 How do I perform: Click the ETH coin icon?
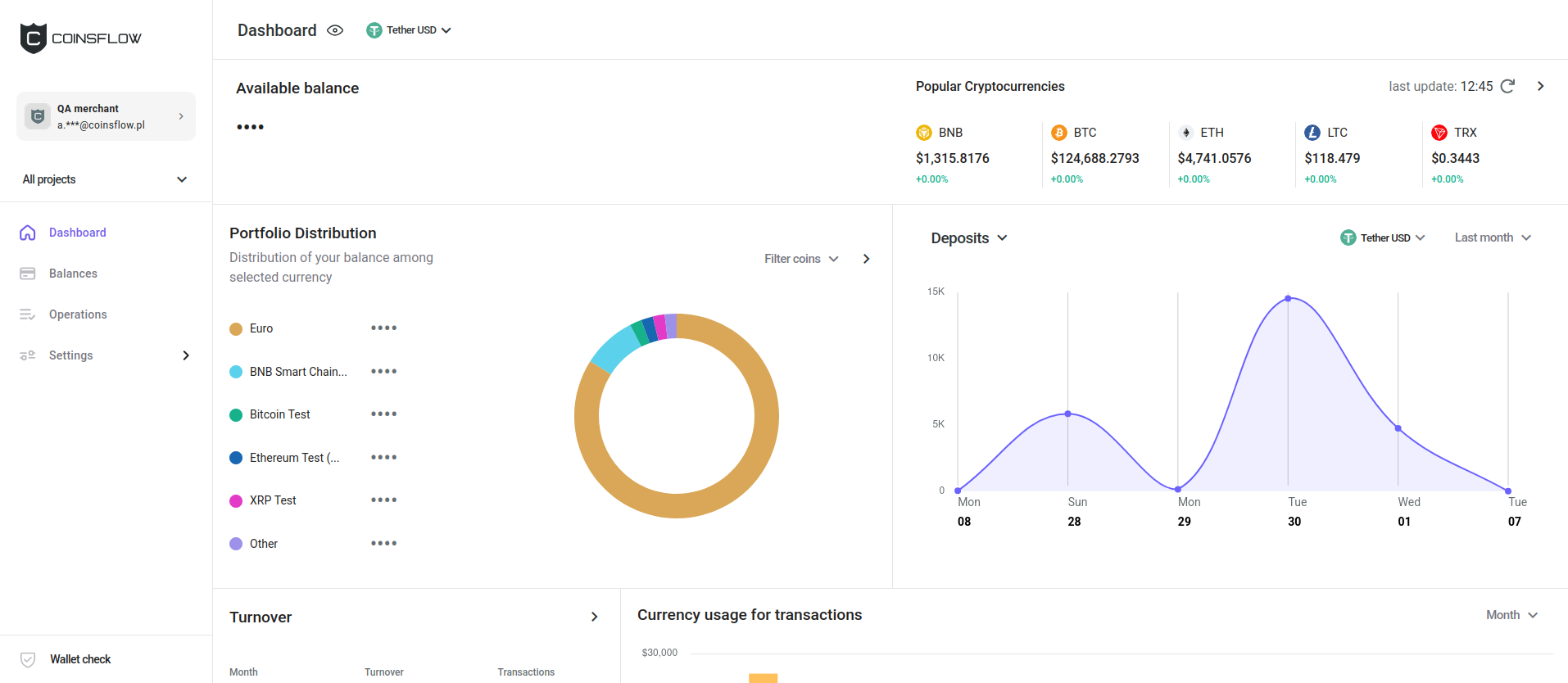1185,133
